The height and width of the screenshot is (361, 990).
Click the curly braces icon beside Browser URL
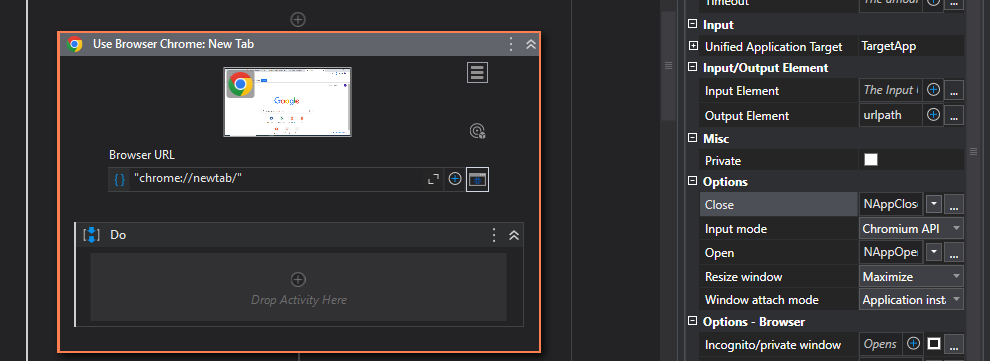[x=119, y=179]
